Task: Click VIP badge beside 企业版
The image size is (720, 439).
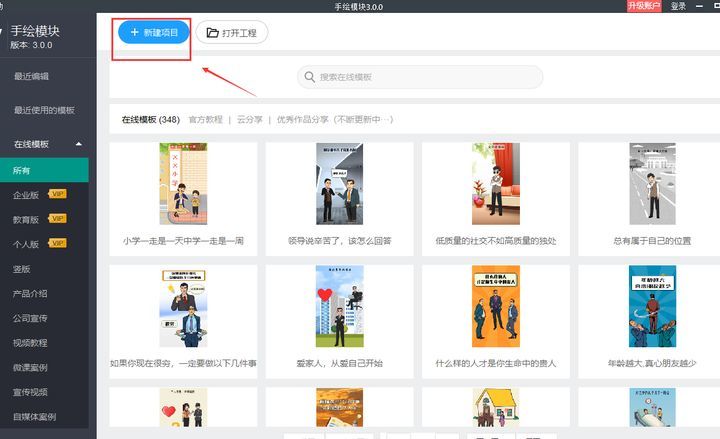Action: click(x=58, y=194)
